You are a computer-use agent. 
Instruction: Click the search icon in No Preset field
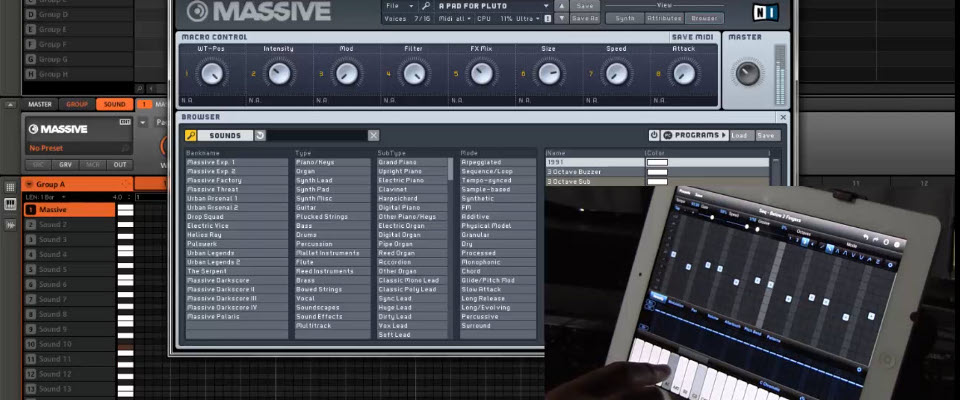[x=125, y=148]
